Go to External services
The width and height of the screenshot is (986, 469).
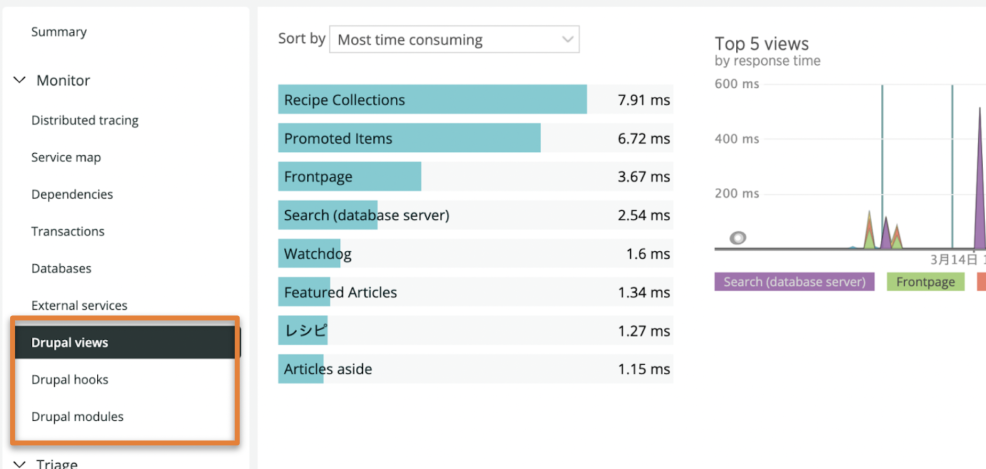point(79,306)
